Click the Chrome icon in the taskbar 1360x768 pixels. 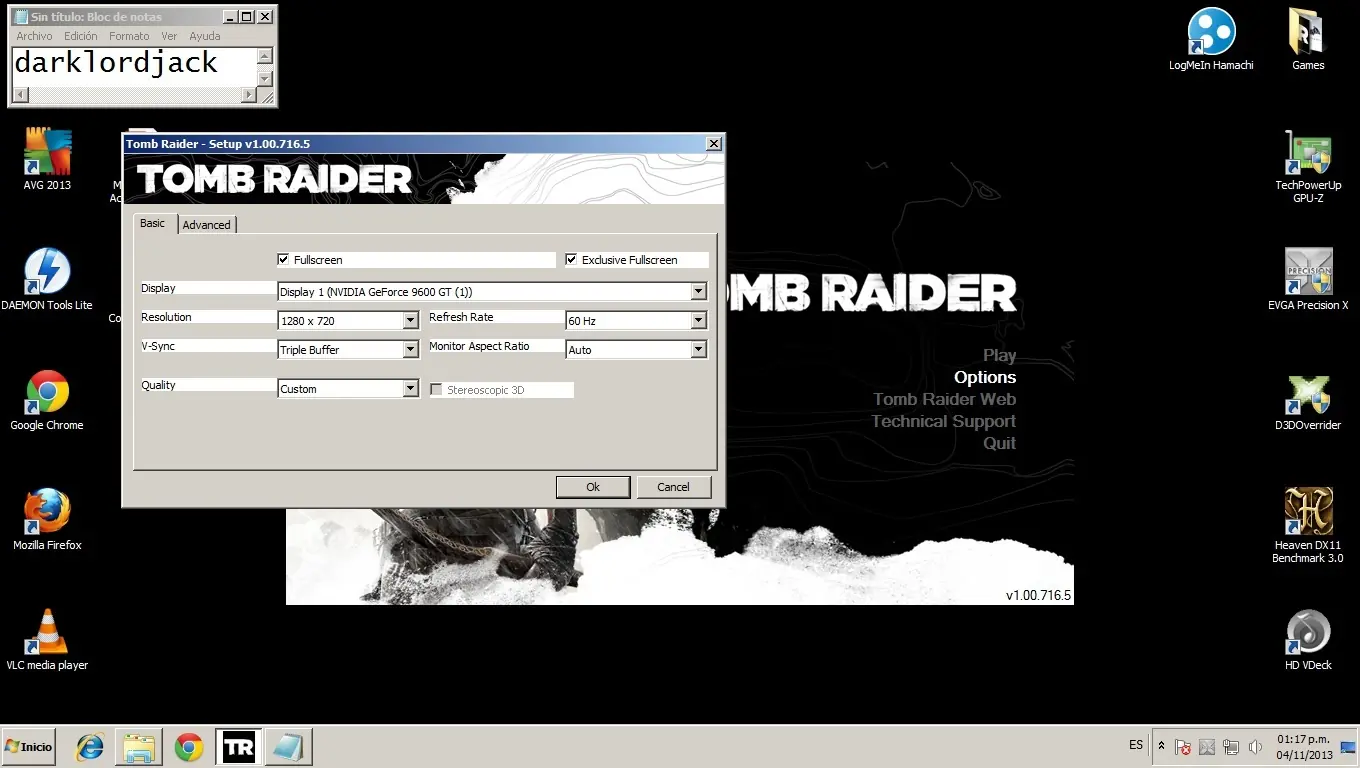[x=189, y=747]
